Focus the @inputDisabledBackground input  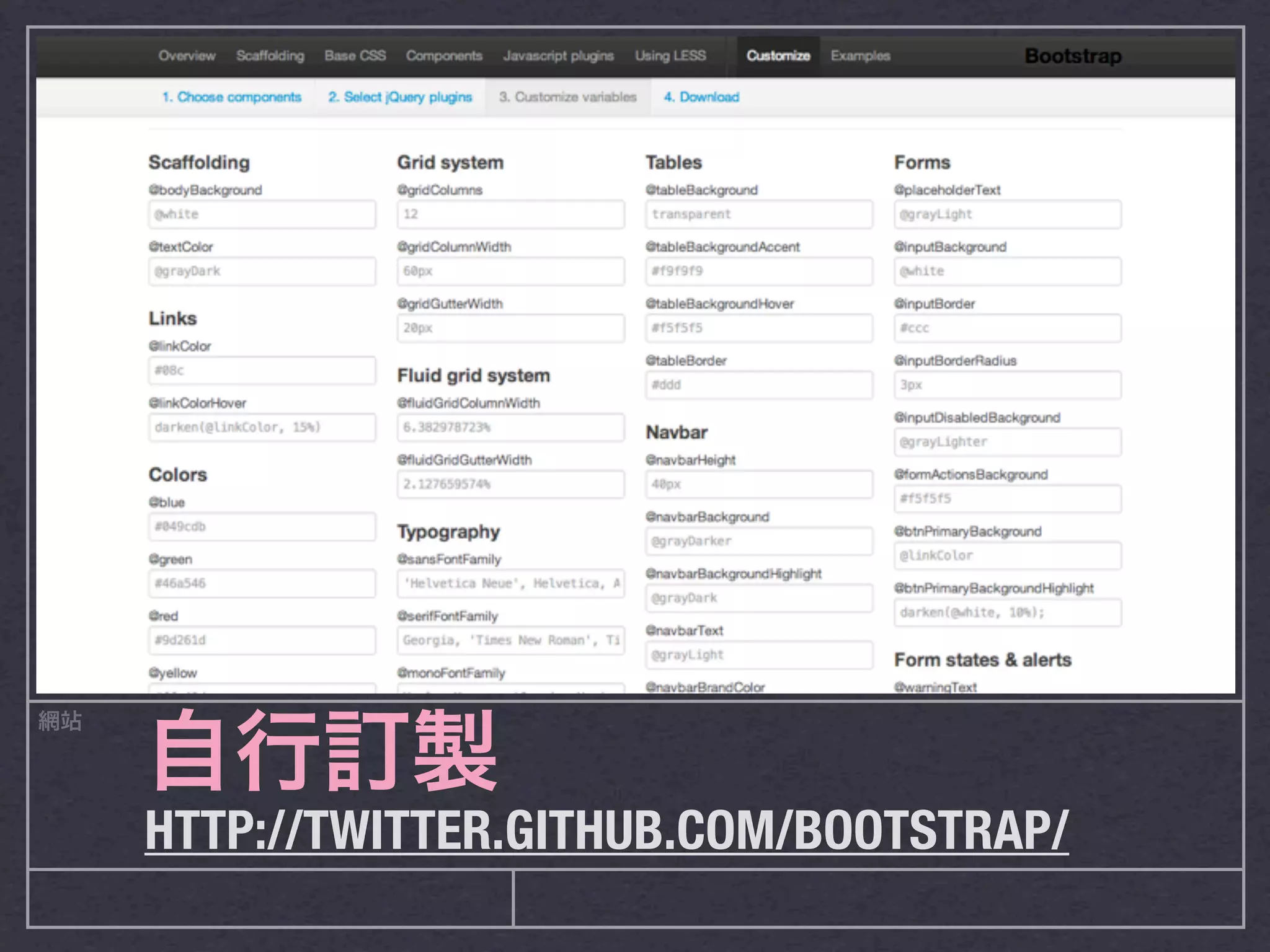pos(1008,442)
